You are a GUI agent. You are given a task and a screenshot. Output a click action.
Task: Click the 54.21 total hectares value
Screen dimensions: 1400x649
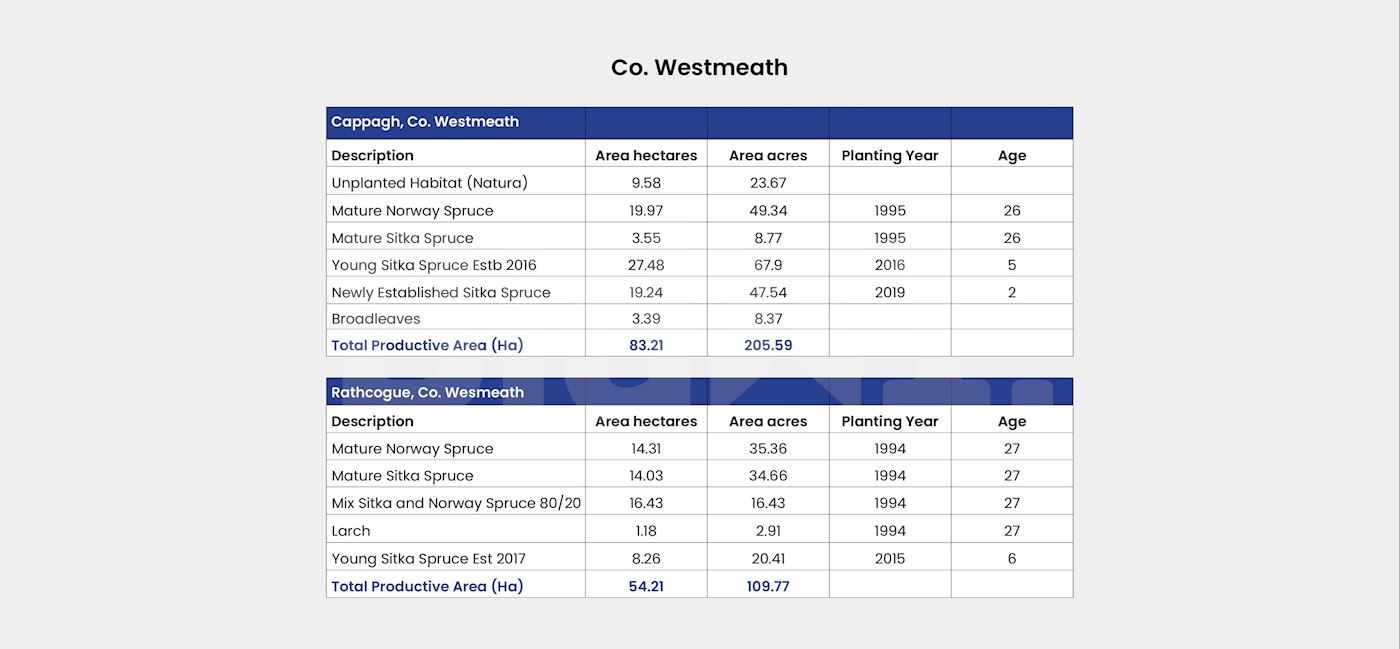point(646,586)
